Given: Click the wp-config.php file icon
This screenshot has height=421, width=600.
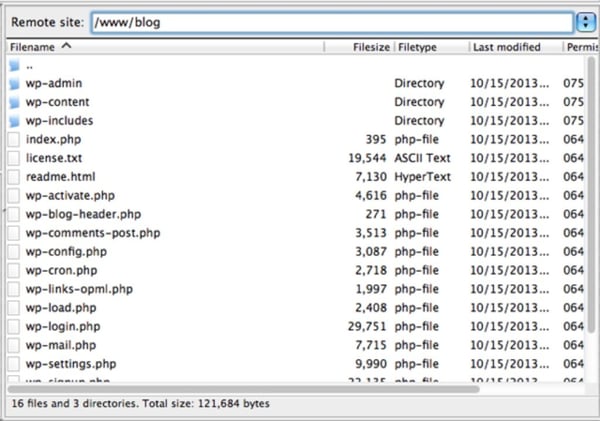Looking at the screenshot, I should pyautogui.click(x=14, y=251).
